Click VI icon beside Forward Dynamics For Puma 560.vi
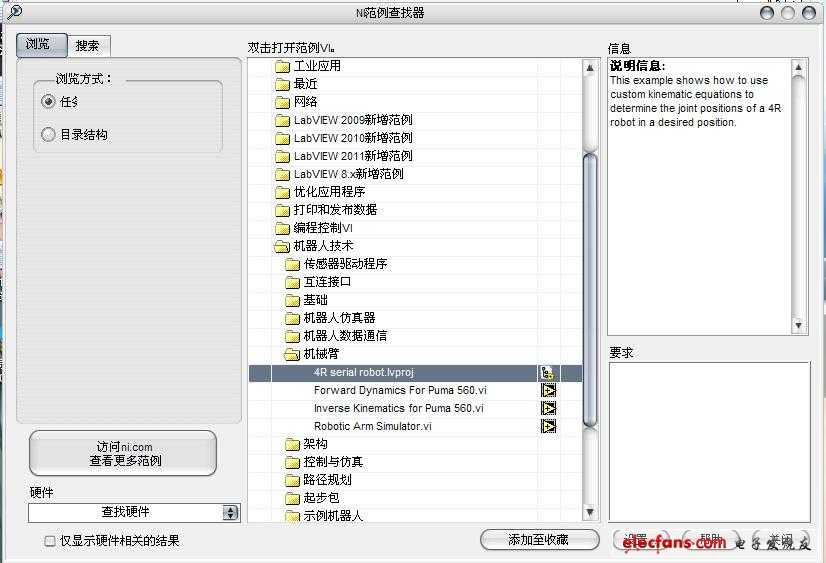The height and width of the screenshot is (563, 826). (548, 391)
